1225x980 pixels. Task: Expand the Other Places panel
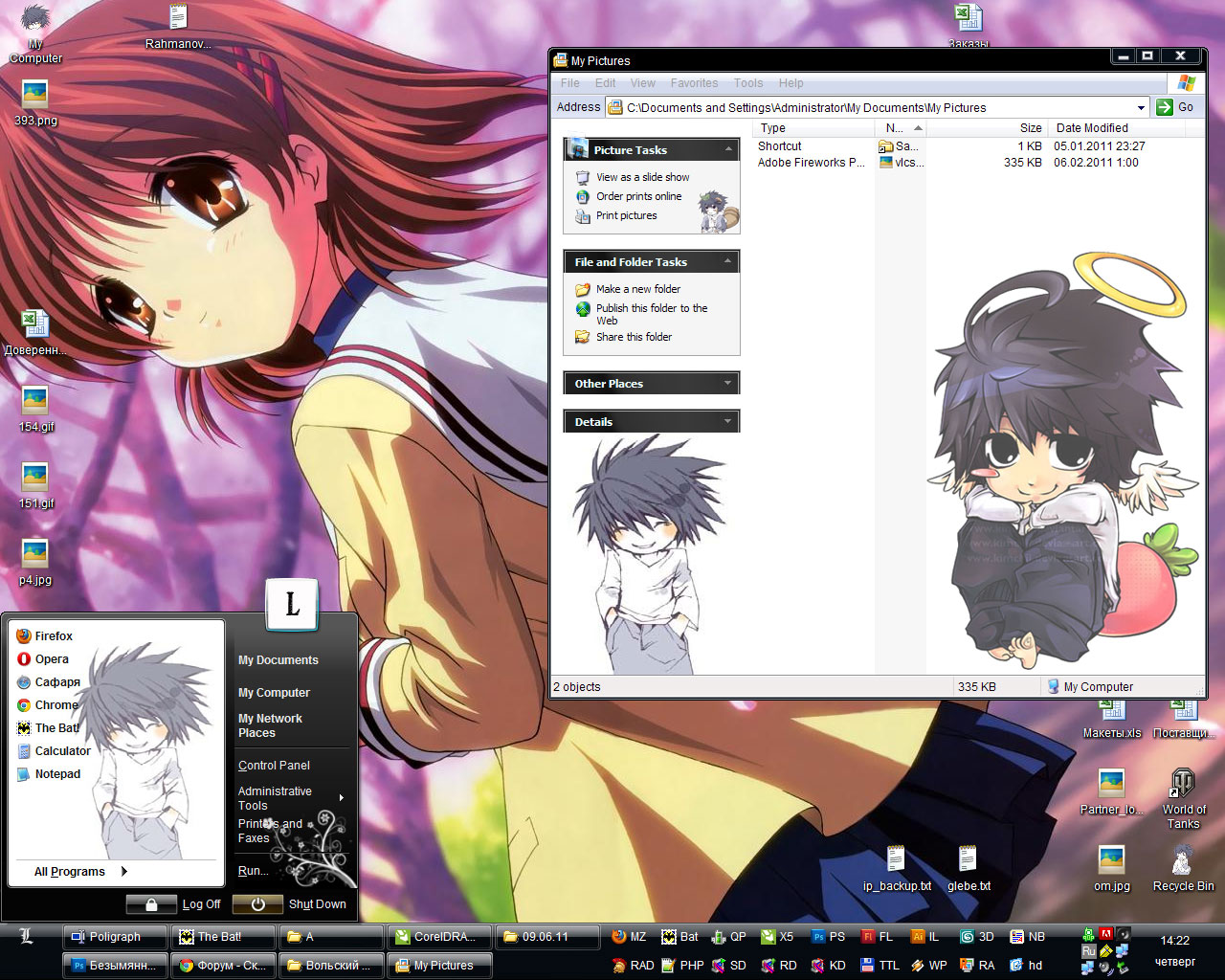coord(728,383)
